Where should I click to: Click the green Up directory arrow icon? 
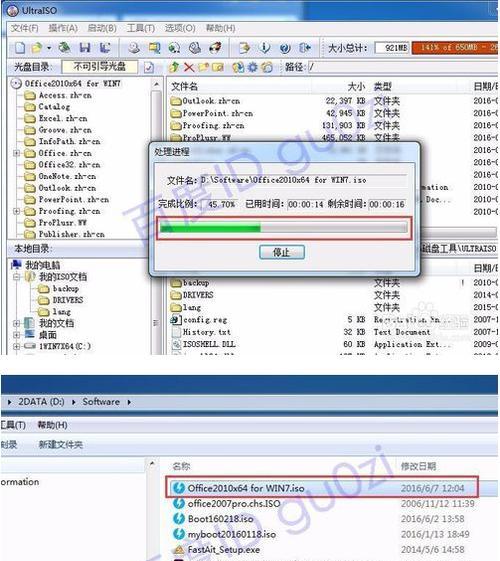coord(175,67)
